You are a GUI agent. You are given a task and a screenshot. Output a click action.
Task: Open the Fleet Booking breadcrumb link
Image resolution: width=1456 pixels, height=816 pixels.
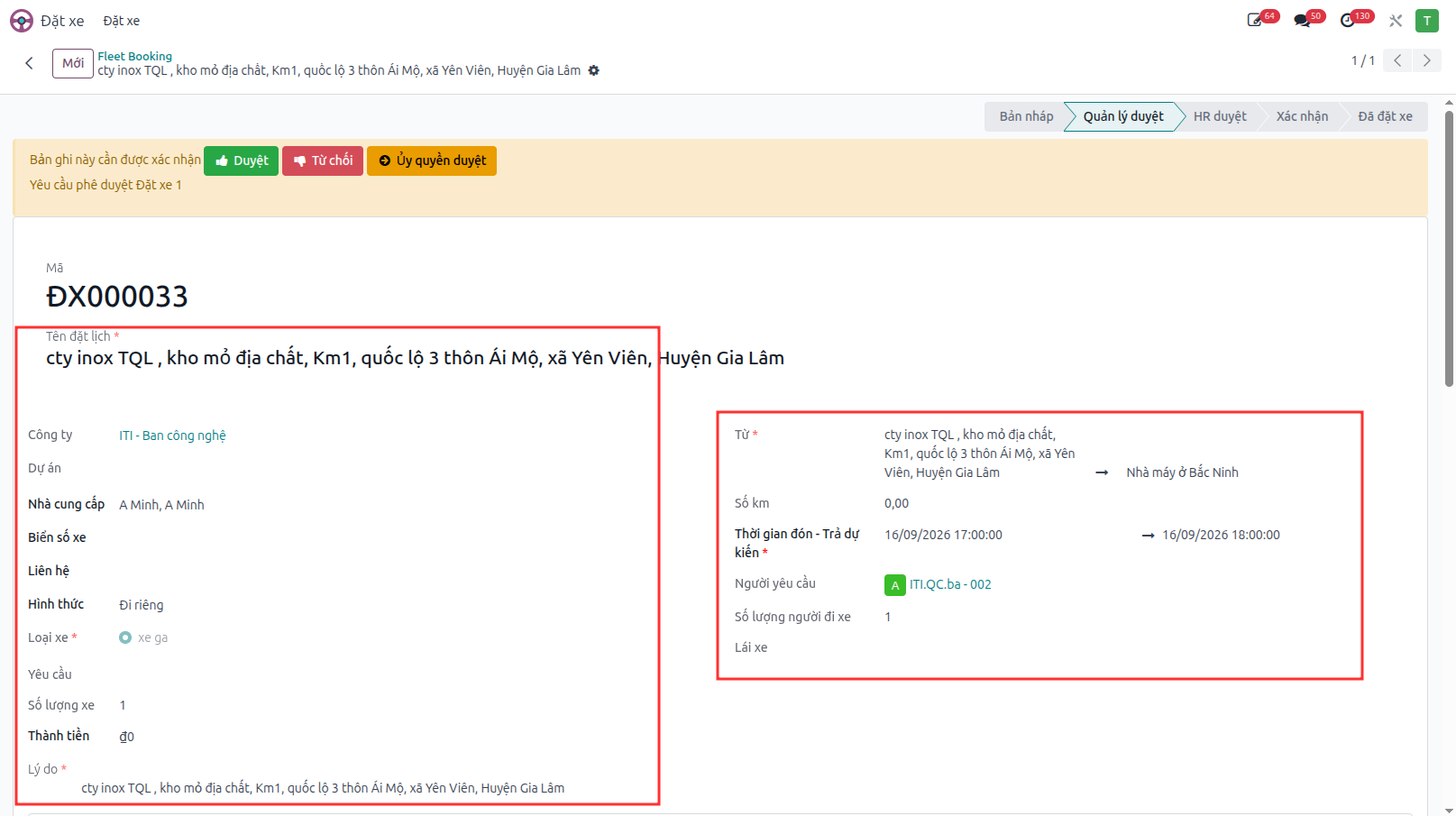coord(134,56)
